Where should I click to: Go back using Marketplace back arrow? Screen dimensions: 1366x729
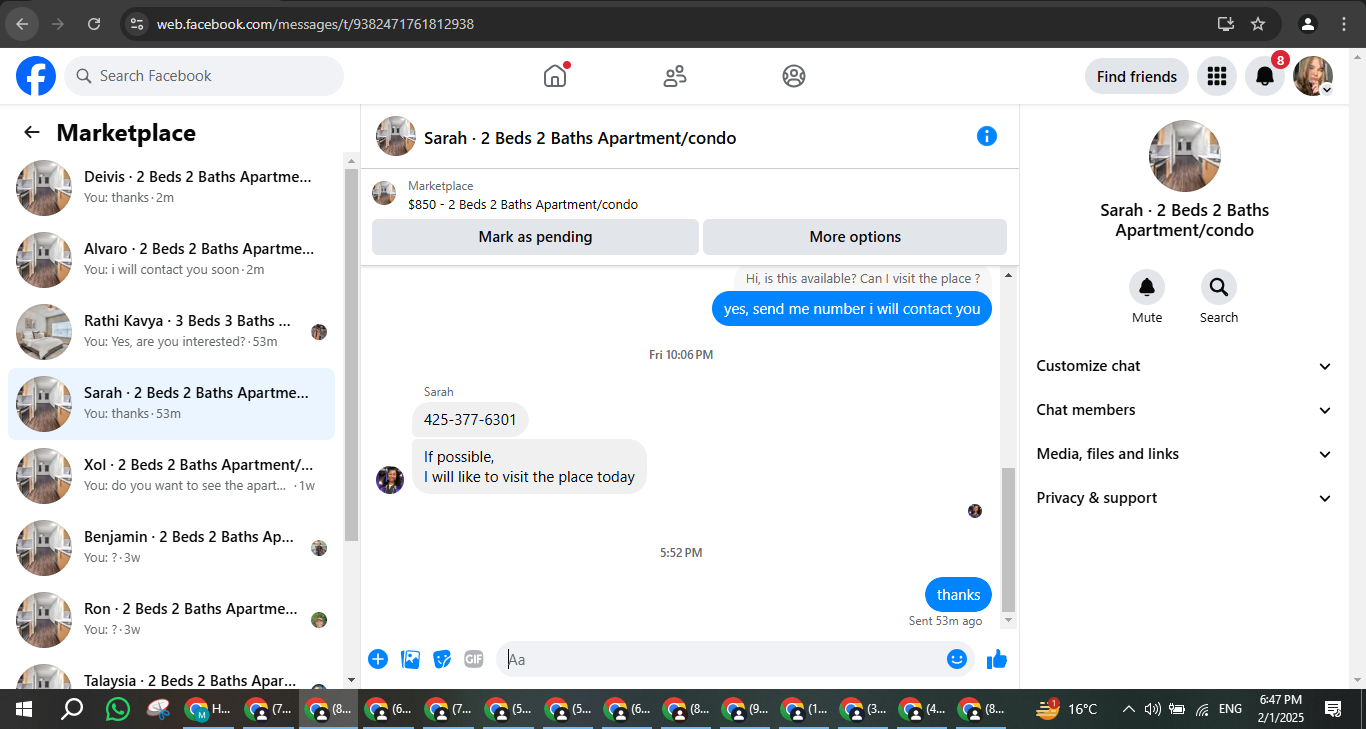coord(32,132)
